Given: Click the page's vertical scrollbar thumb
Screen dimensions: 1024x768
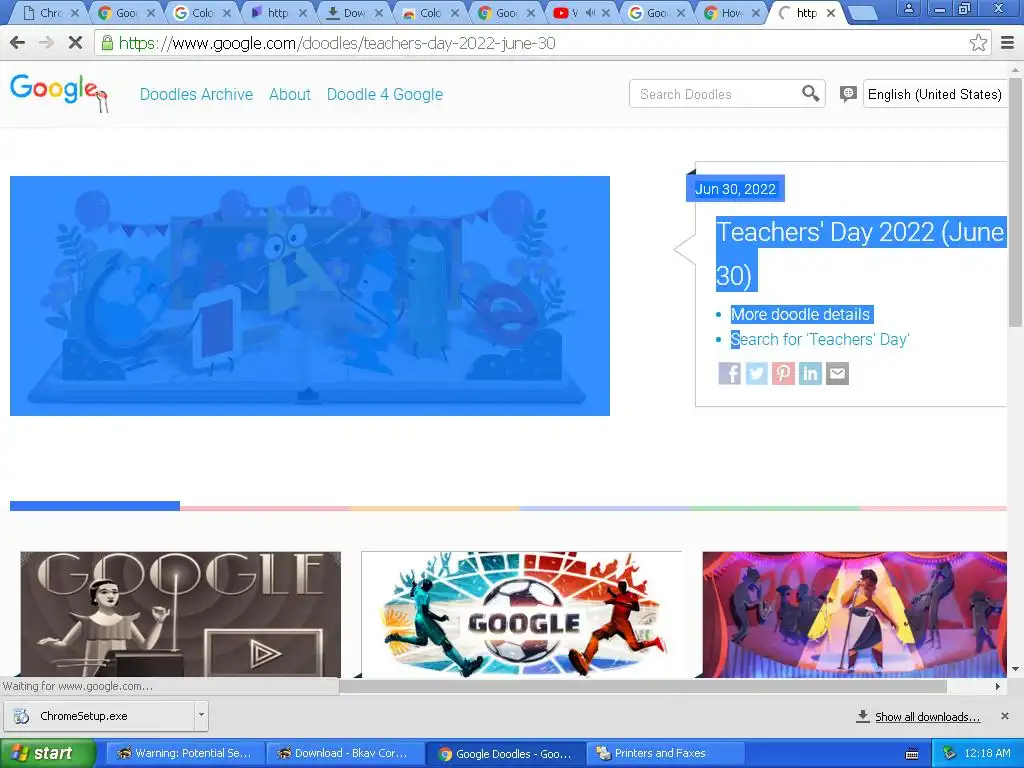Looking at the screenshot, I should click(1016, 201).
